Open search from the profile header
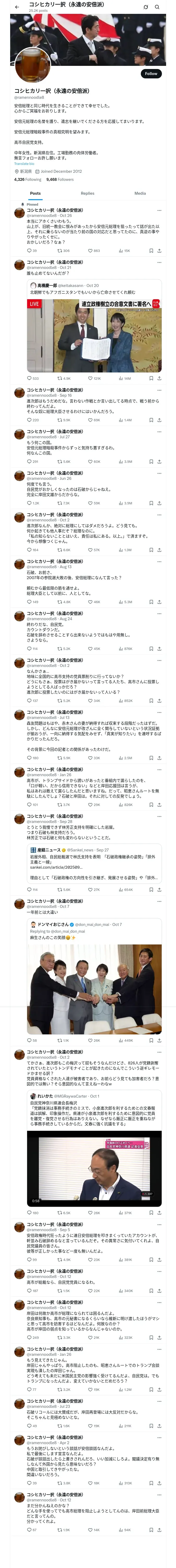Image resolution: width=176 pixels, height=1568 pixels. click(157, 7)
